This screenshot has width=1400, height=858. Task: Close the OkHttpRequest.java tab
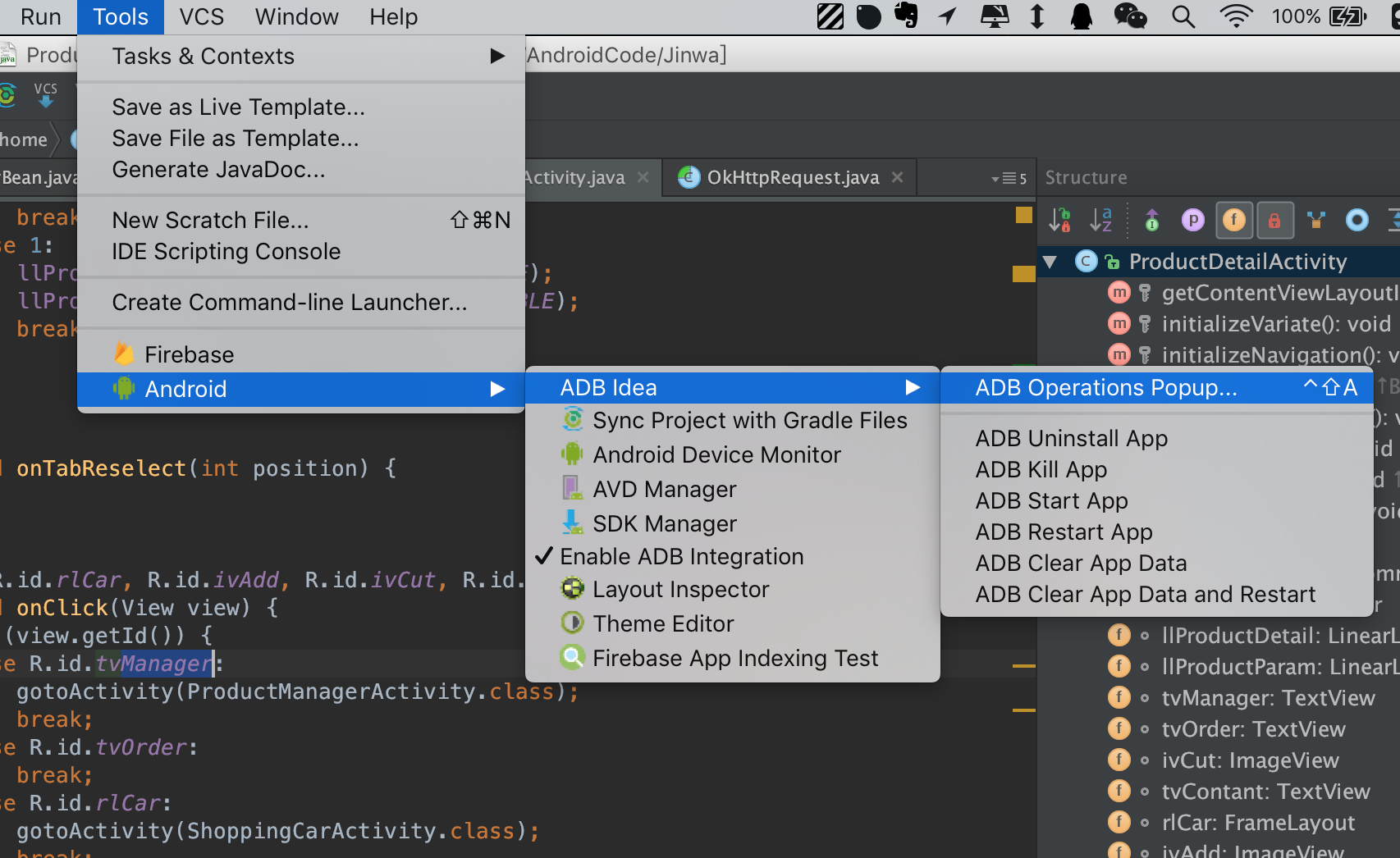pyautogui.click(x=898, y=177)
